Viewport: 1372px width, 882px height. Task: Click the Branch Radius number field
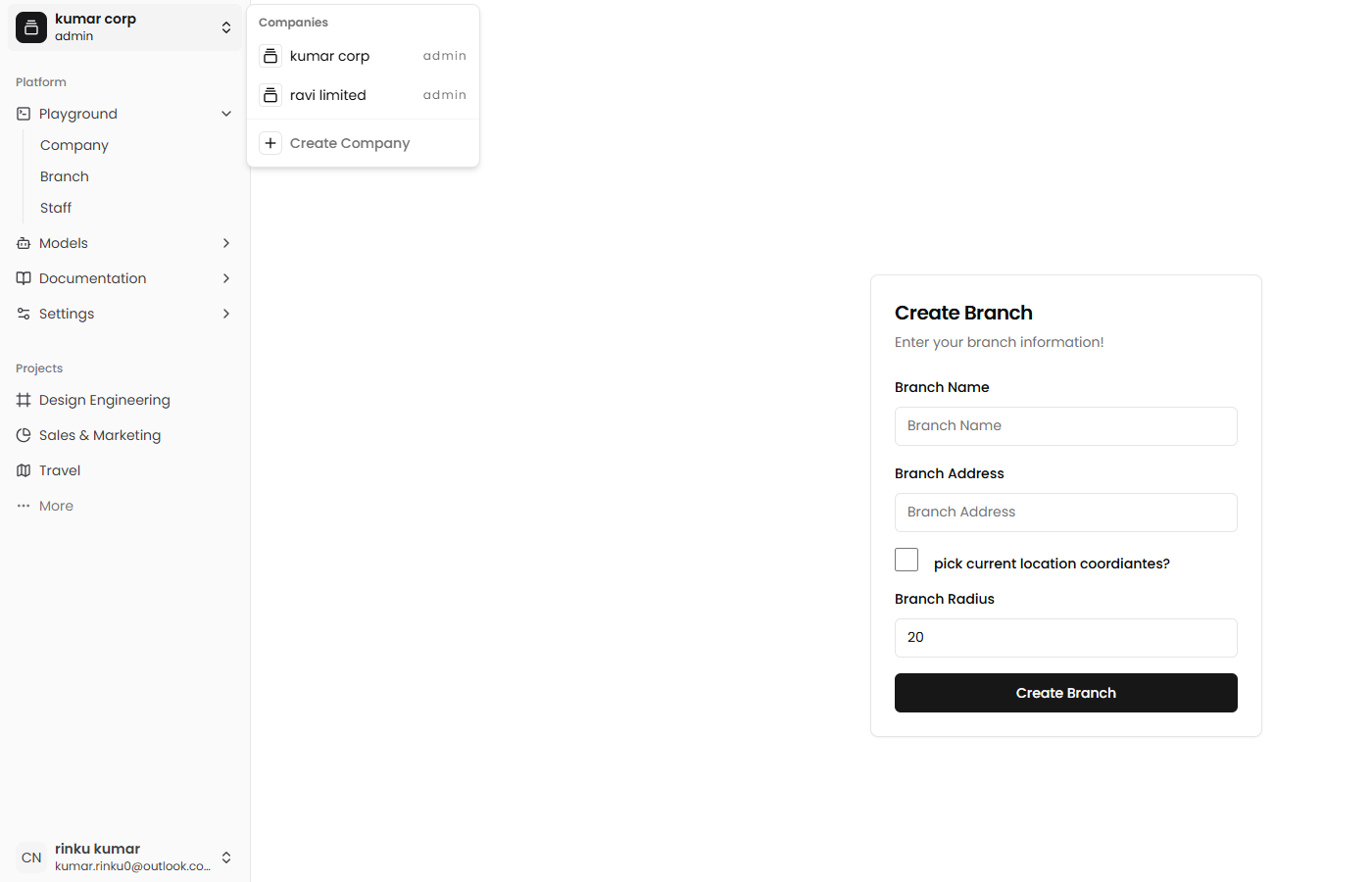(1065, 638)
